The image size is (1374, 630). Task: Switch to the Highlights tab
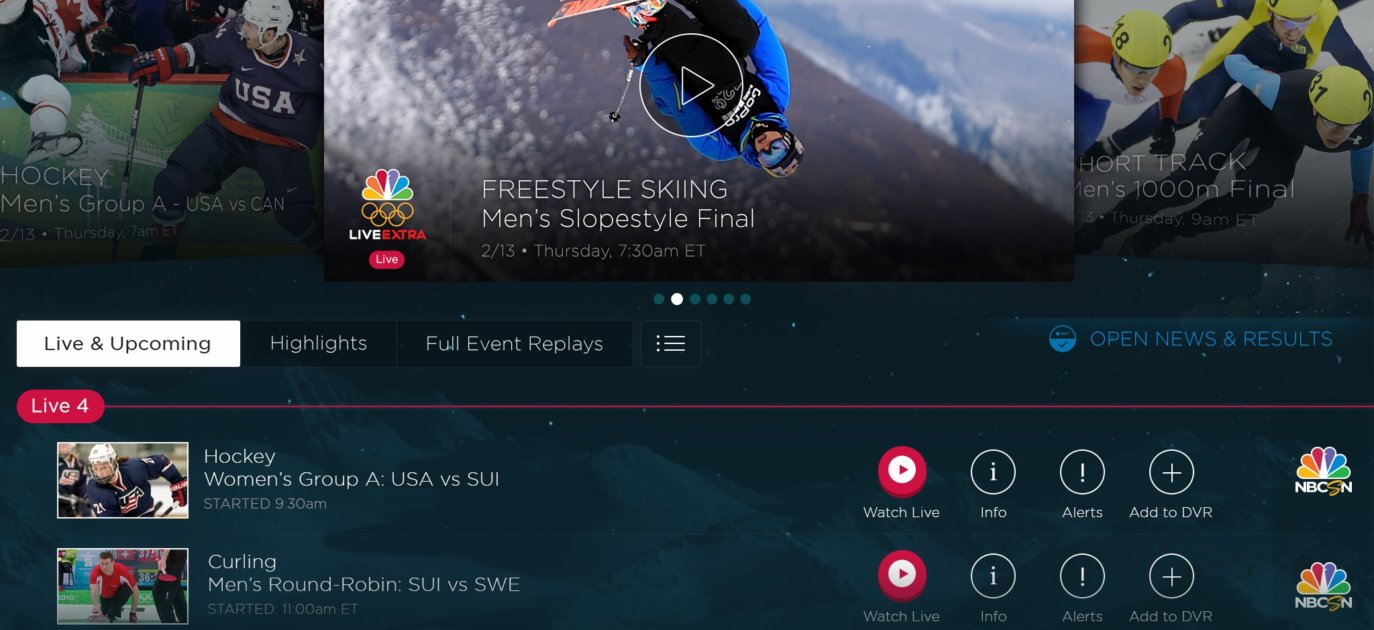318,343
